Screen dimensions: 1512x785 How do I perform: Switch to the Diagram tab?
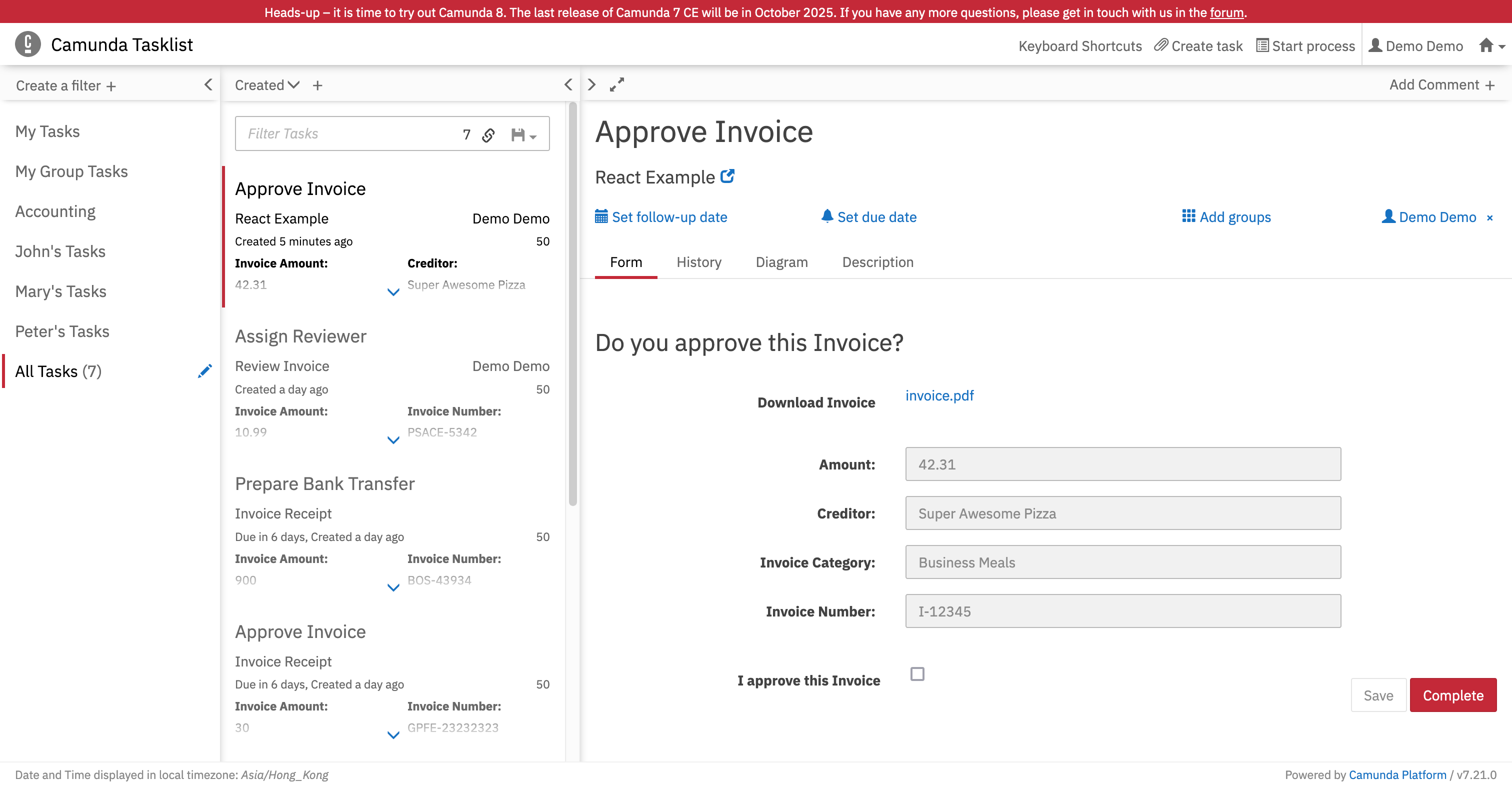(x=781, y=262)
